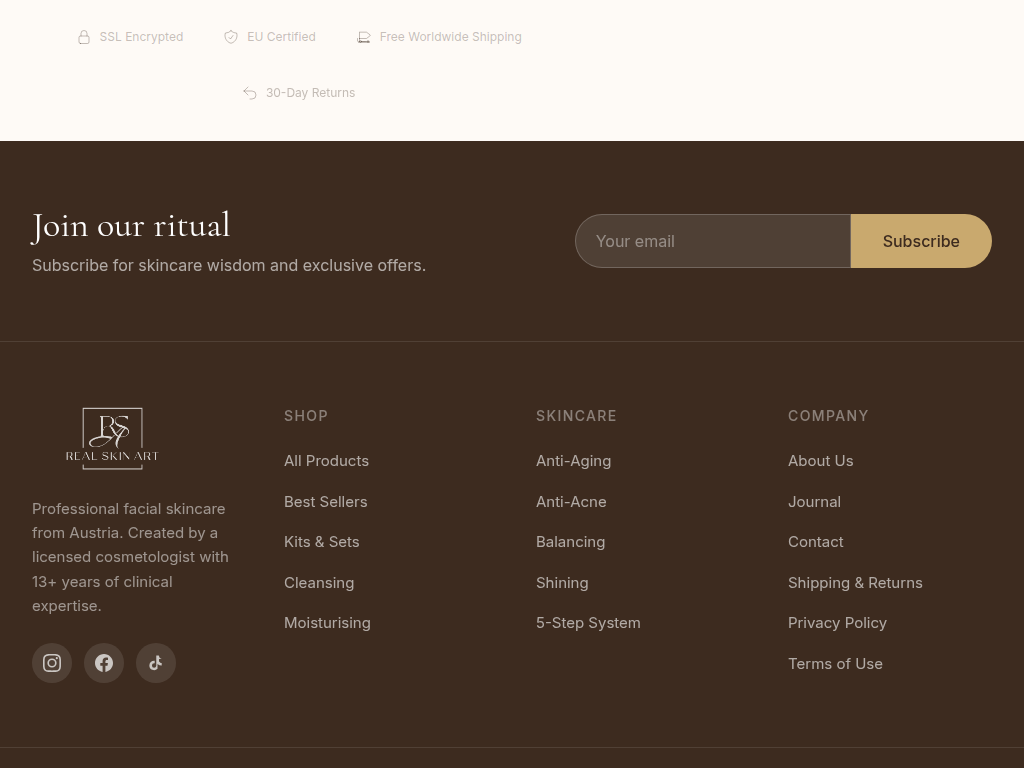Screen dimensions: 1024x768
Task: View the 5-Step System page
Action: tap(588, 623)
